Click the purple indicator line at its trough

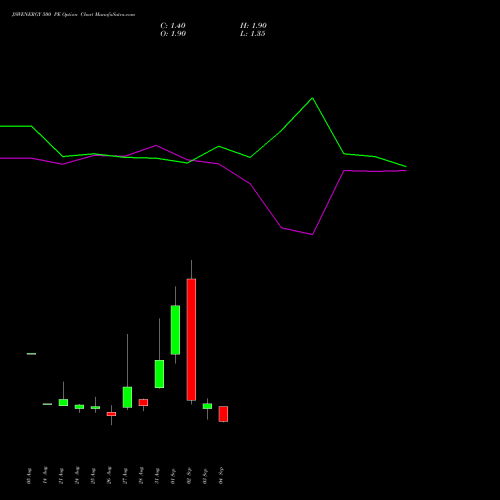[312, 234]
